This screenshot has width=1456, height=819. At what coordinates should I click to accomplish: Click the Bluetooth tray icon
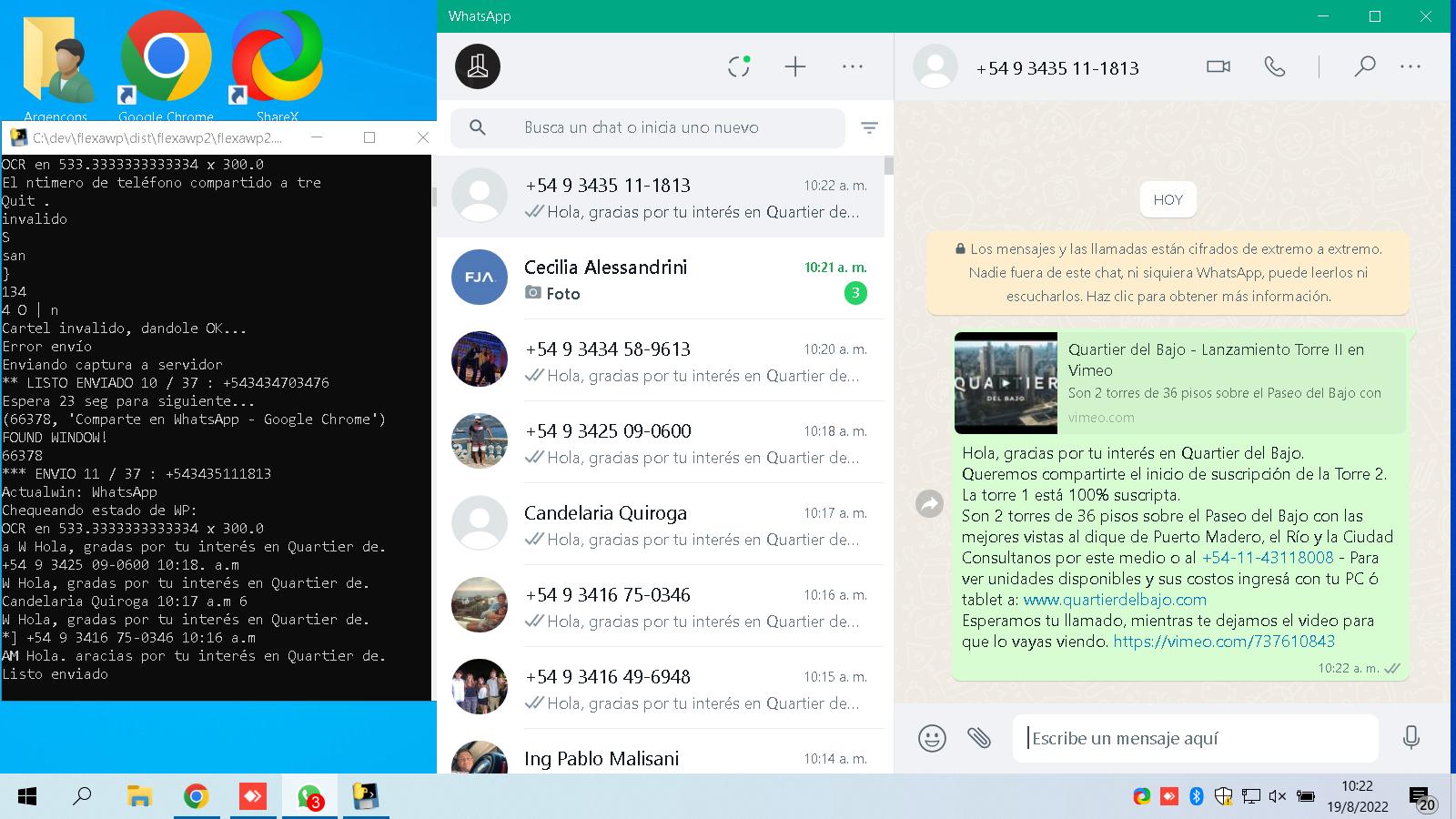coord(1197,796)
